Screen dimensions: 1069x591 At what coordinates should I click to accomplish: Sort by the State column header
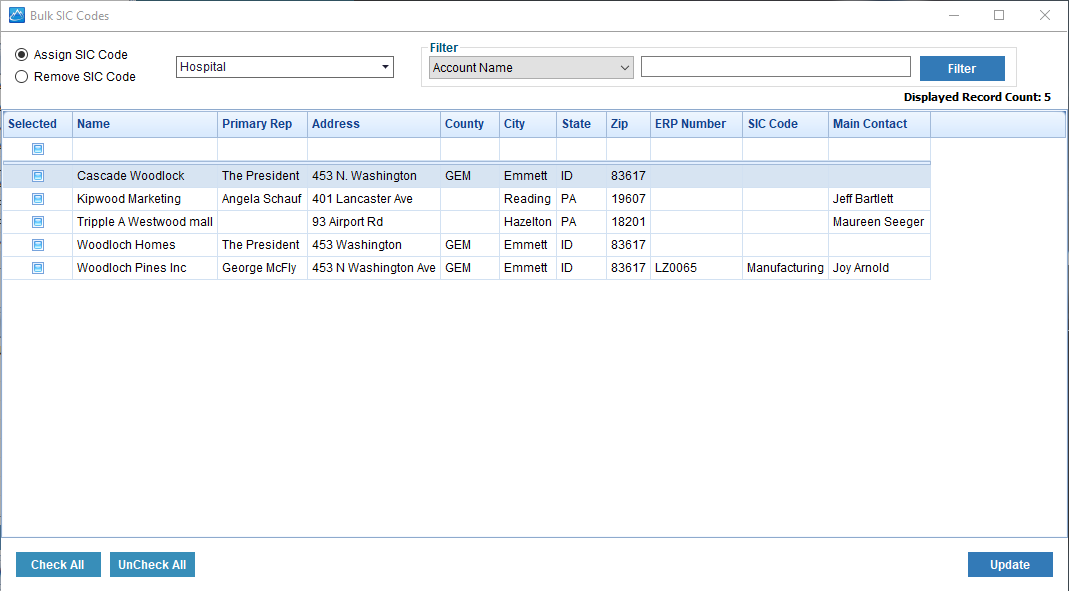[x=582, y=124]
